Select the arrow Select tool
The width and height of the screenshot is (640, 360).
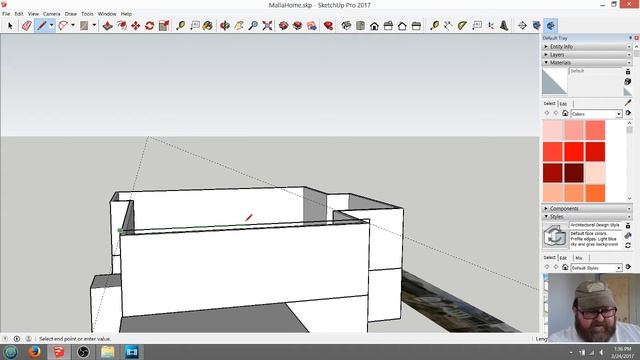point(10,26)
